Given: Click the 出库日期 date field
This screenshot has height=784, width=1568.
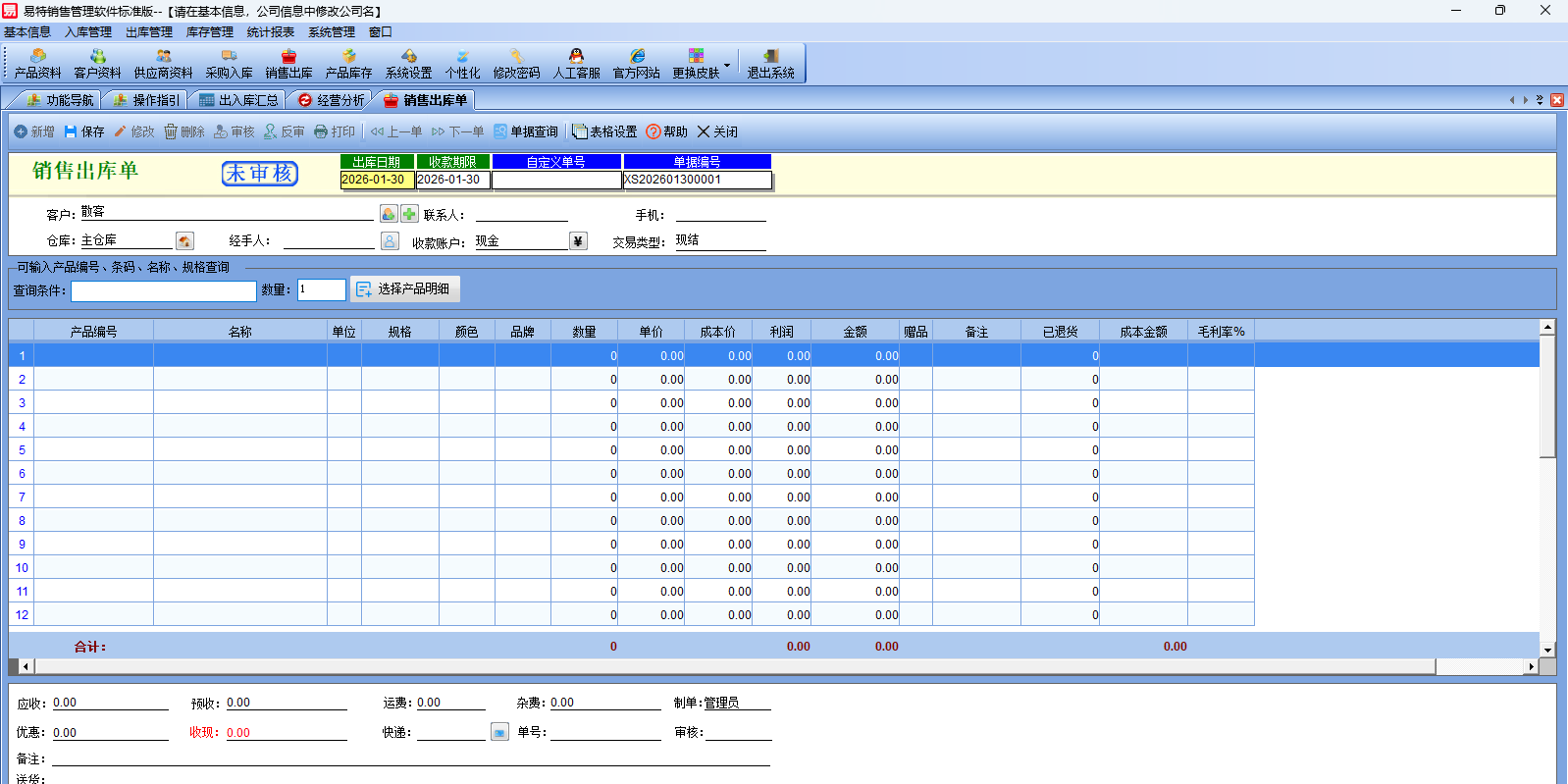Looking at the screenshot, I should click(376, 180).
